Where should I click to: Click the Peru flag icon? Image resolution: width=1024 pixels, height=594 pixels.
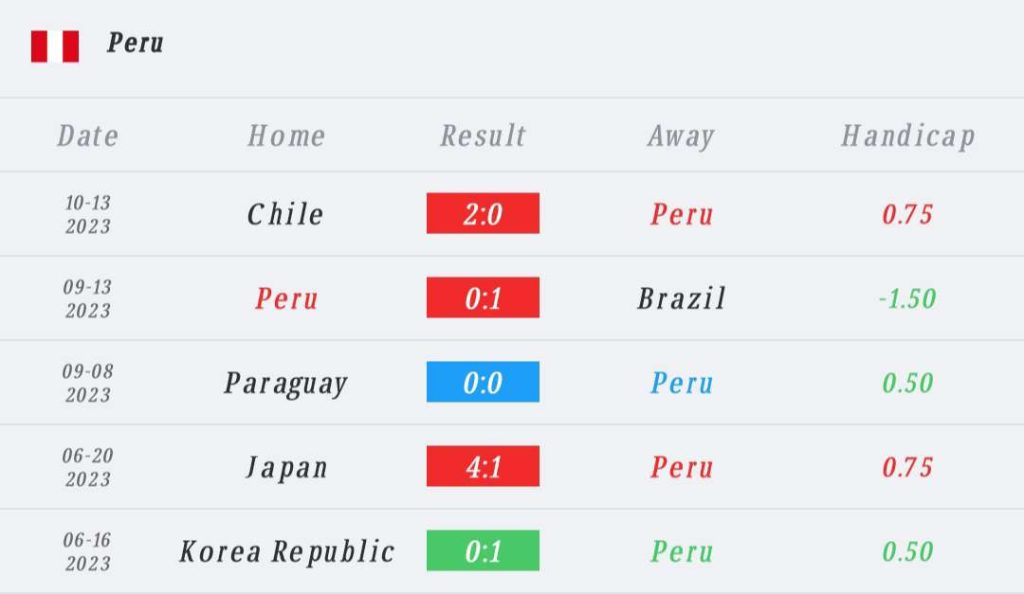(x=55, y=46)
